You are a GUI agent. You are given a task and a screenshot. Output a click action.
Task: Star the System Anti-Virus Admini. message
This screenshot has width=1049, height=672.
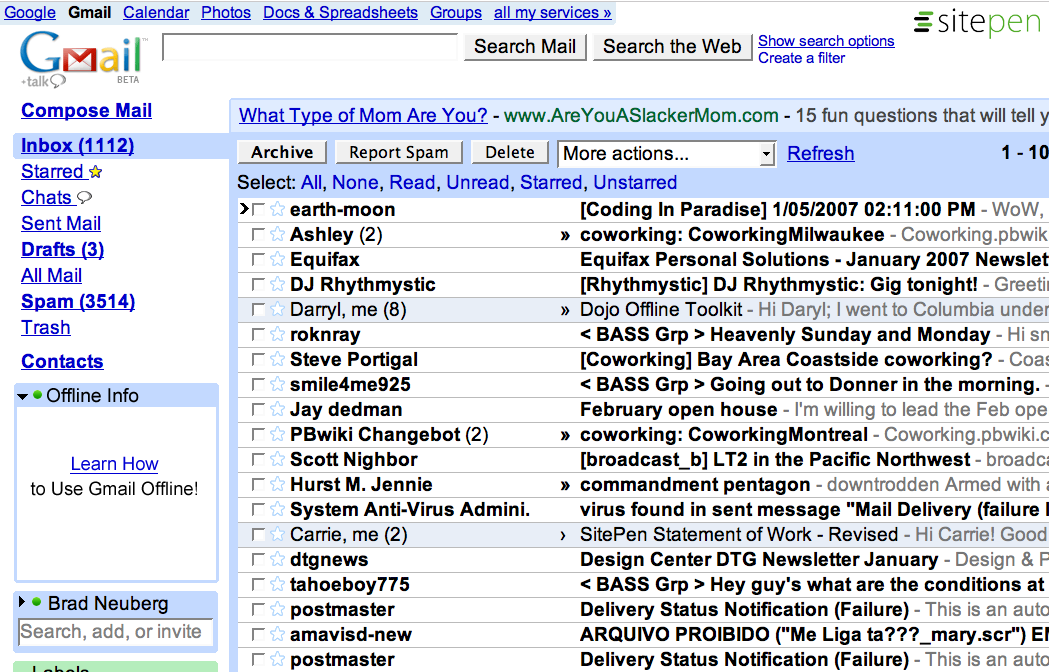[x=278, y=509]
